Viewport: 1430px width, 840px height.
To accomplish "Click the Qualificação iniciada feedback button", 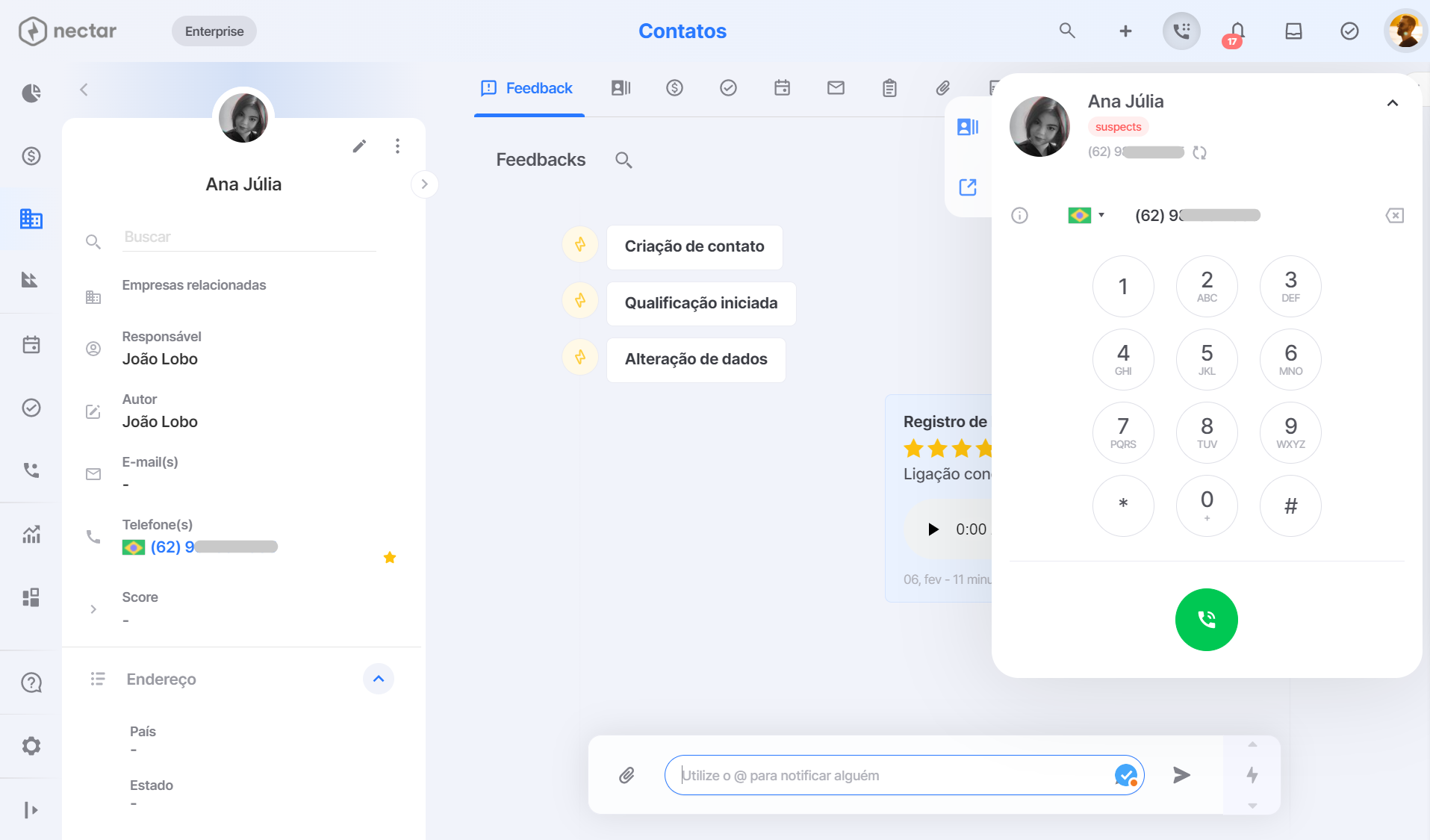I will 700,303.
